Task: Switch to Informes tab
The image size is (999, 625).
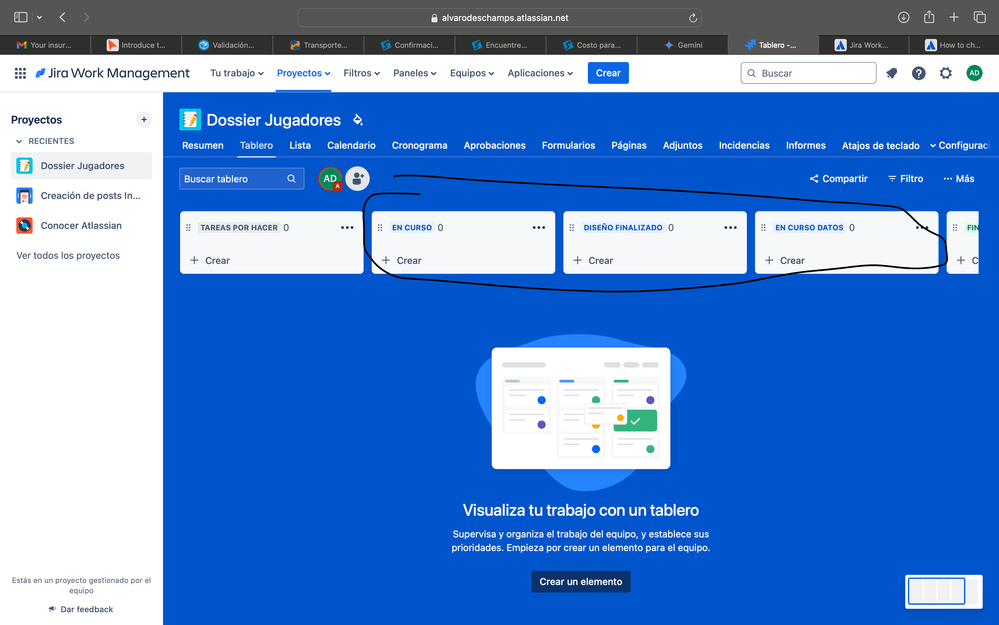Action: pyautogui.click(x=805, y=146)
